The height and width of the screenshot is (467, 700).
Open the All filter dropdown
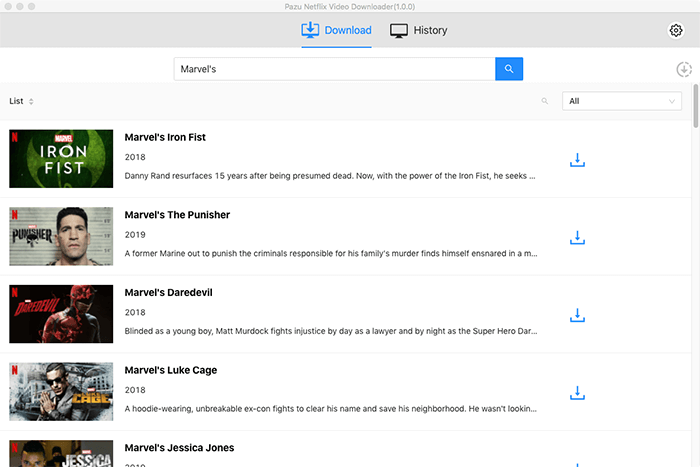pyautogui.click(x=621, y=101)
